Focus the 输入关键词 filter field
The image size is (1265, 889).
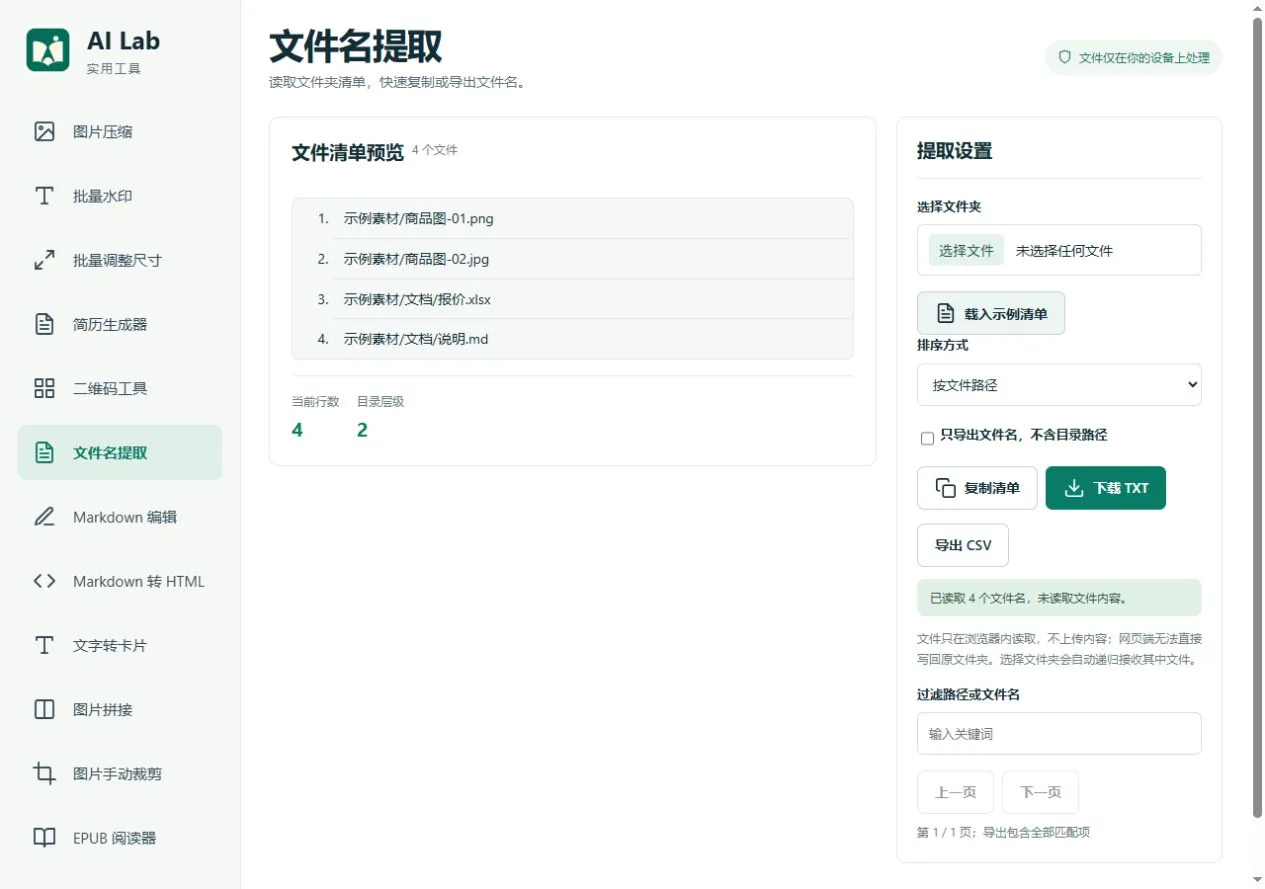click(x=1059, y=733)
